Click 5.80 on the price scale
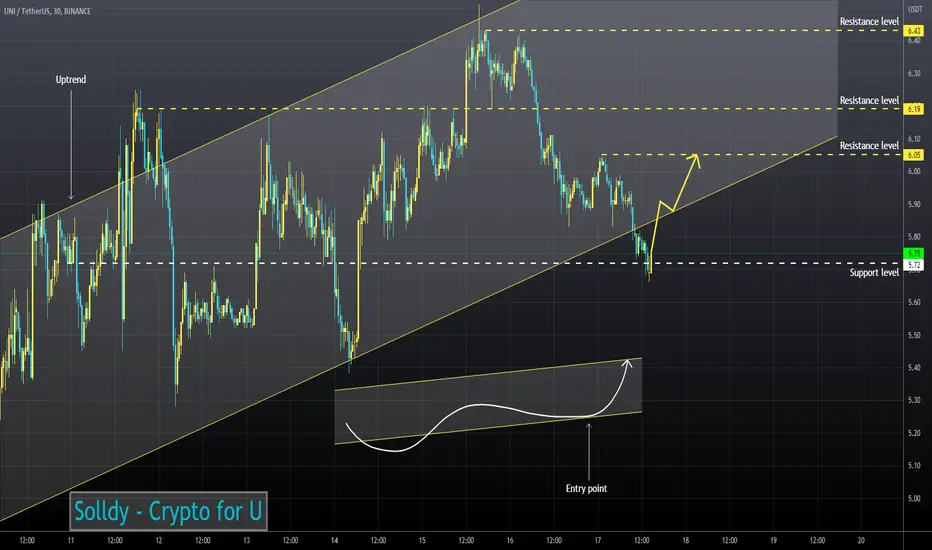 [914, 237]
